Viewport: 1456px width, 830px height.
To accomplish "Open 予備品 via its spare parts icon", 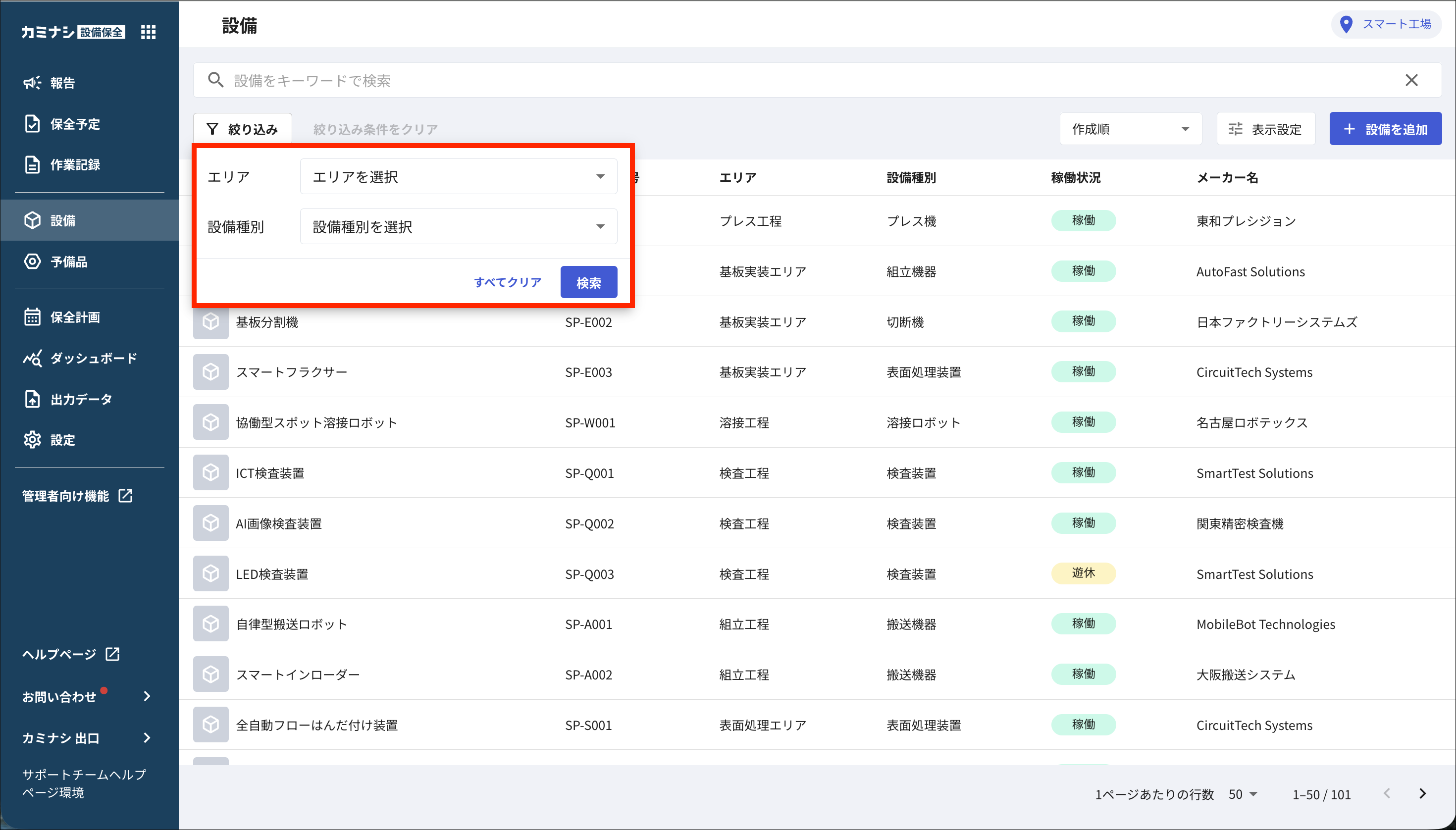I will point(33,261).
